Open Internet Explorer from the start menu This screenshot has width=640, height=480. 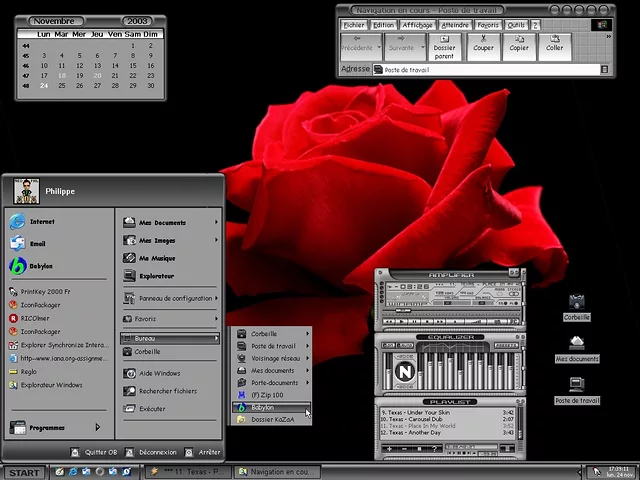[40, 222]
